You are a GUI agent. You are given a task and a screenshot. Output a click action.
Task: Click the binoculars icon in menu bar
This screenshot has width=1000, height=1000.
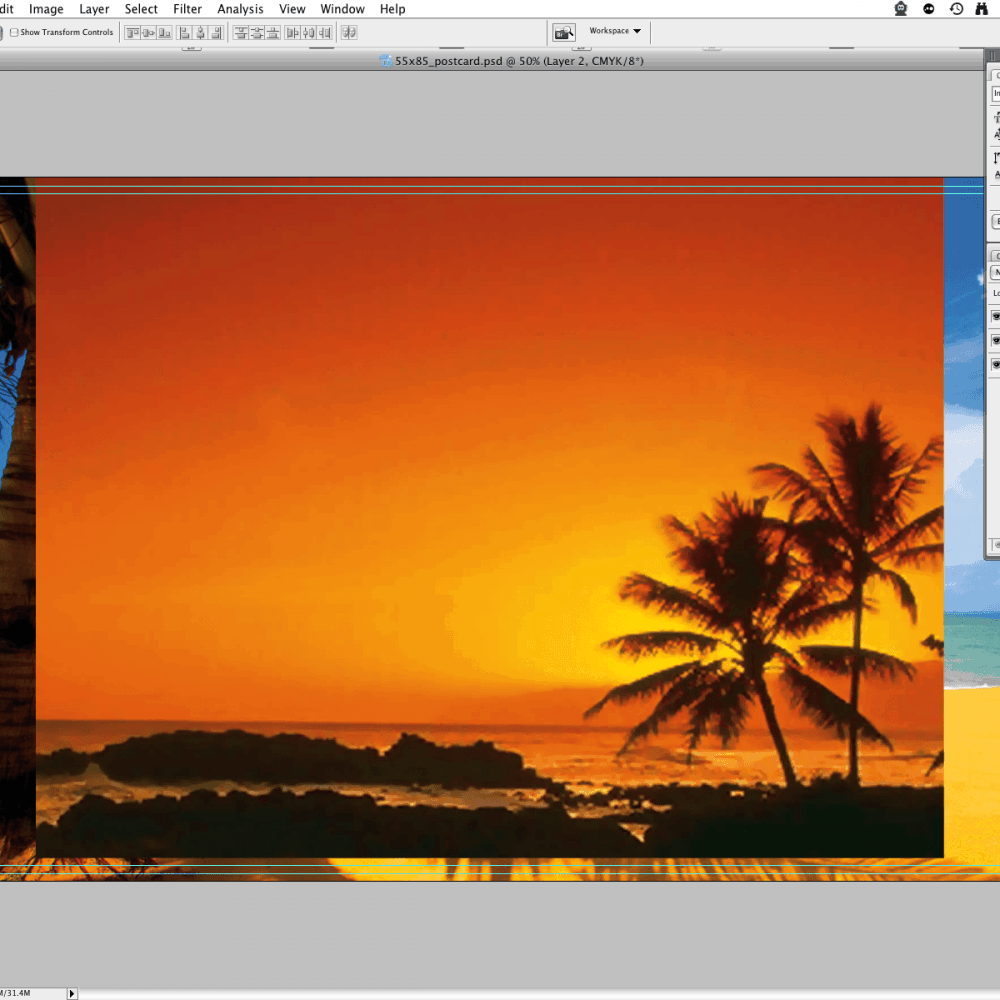tap(982, 9)
